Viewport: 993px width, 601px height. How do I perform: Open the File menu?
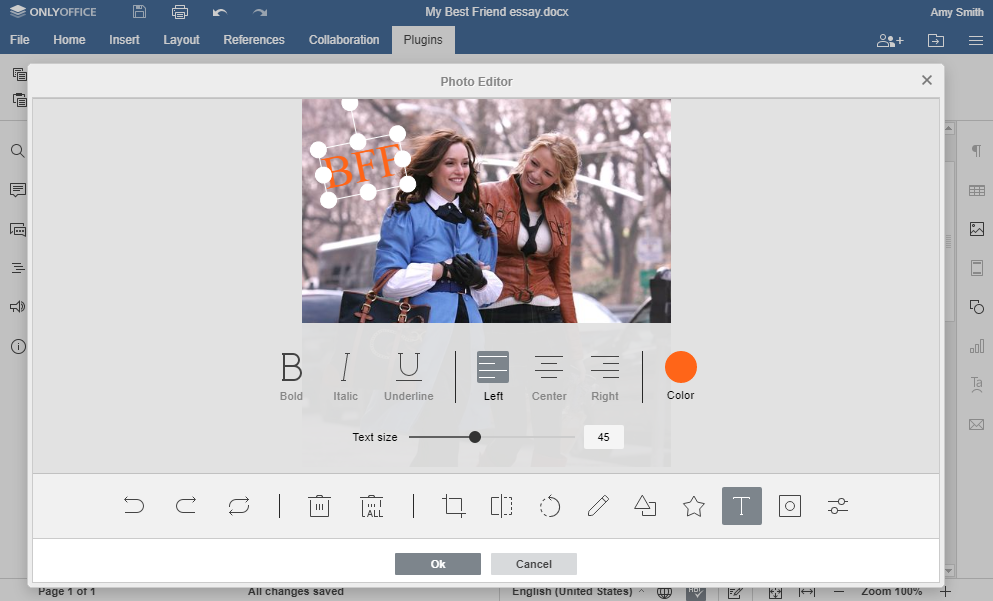(x=20, y=39)
